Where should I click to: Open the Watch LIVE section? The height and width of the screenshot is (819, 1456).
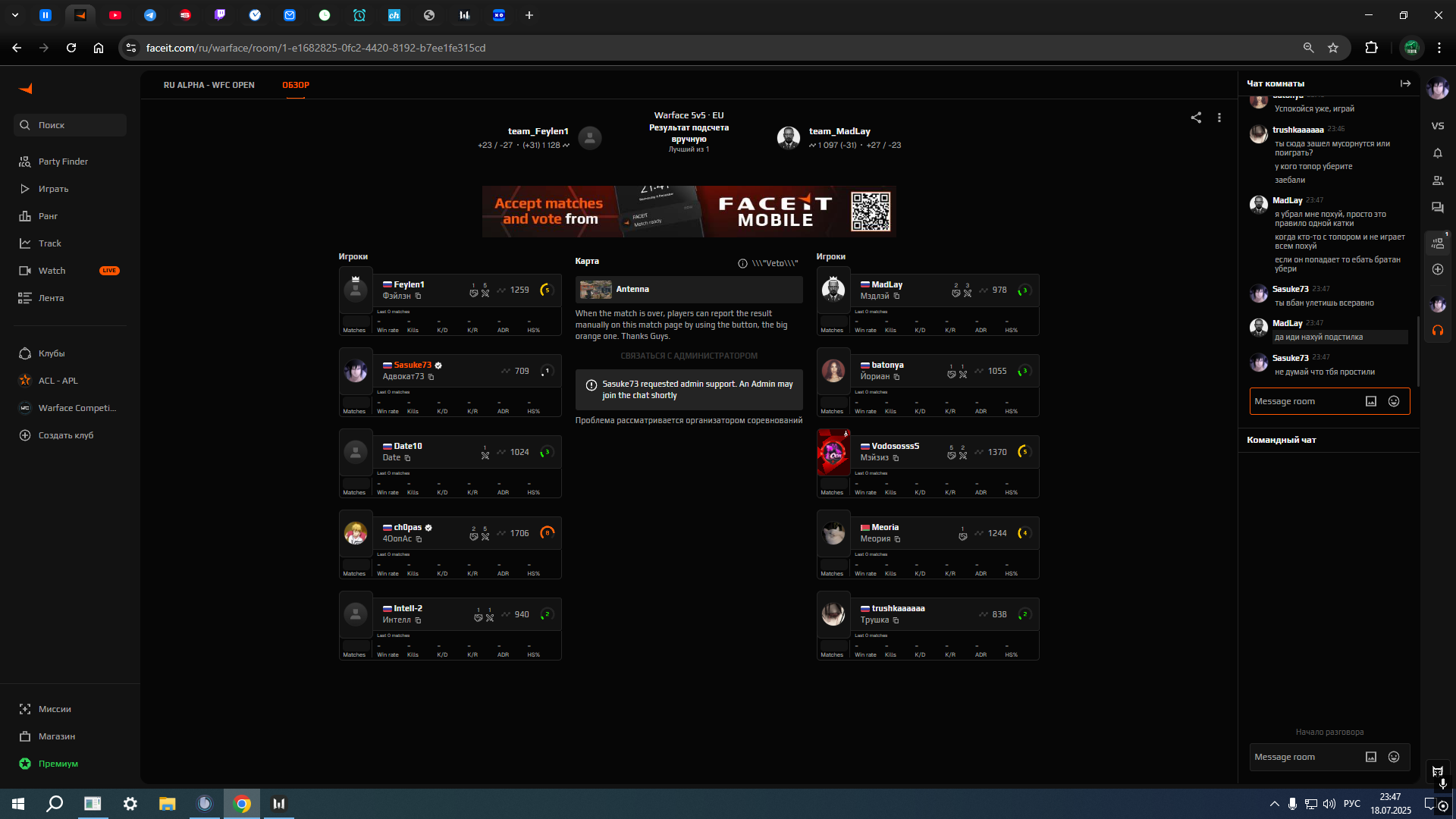[x=68, y=271]
